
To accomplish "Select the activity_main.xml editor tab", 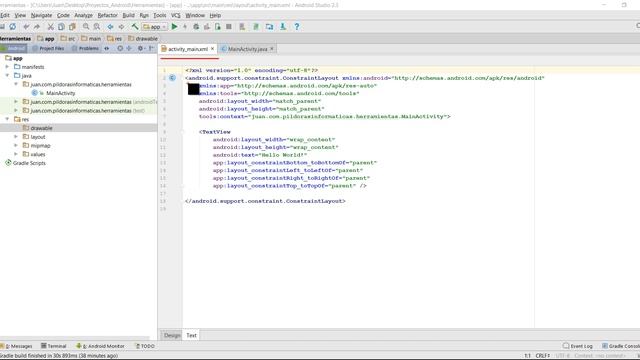I will (x=188, y=49).
